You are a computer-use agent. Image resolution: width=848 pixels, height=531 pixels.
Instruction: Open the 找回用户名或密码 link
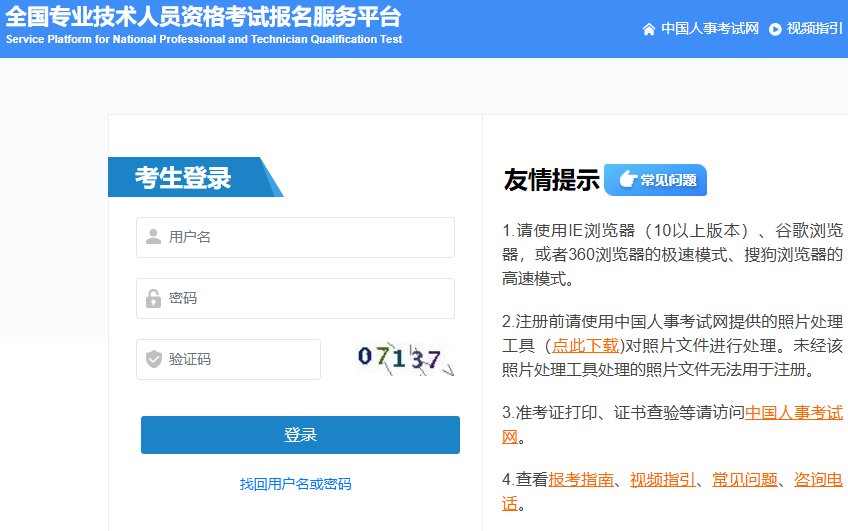[x=295, y=484]
